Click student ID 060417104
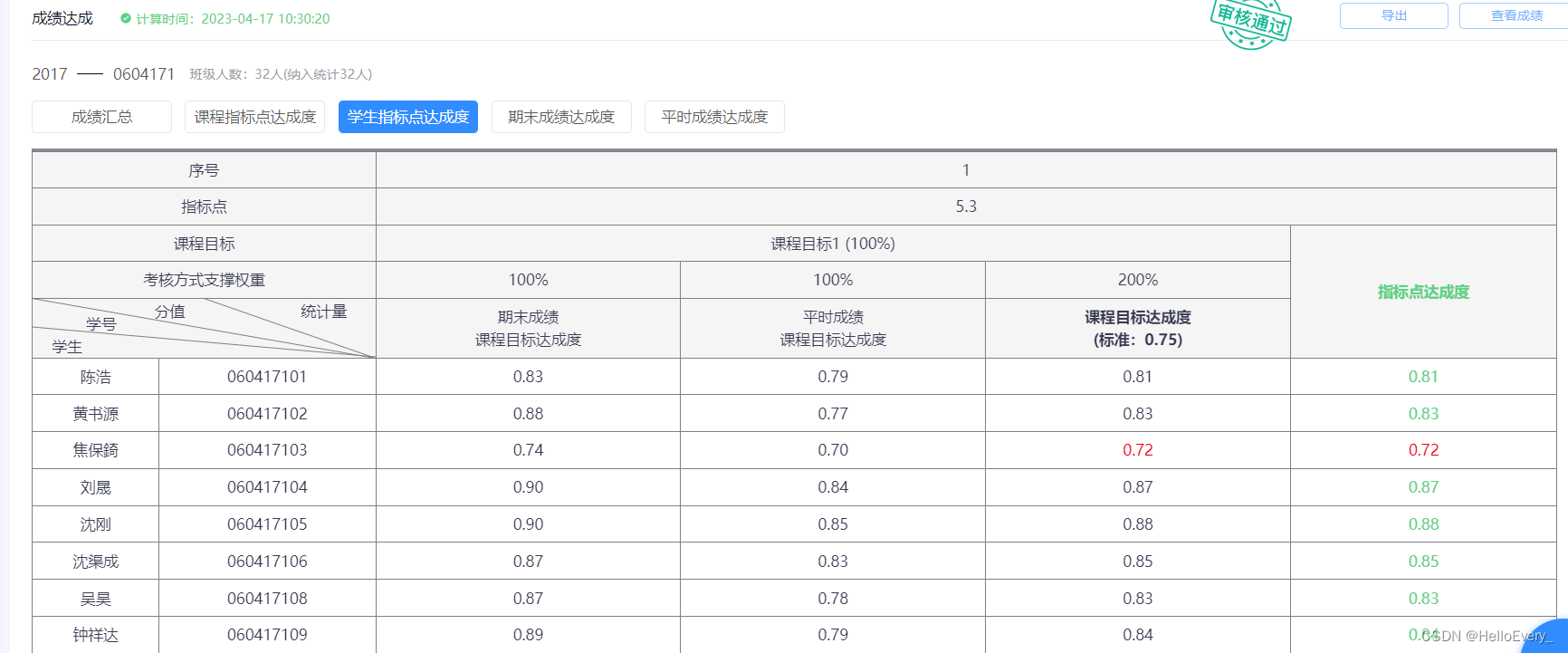The image size is (1568, 653). click(x=267, y=487)
